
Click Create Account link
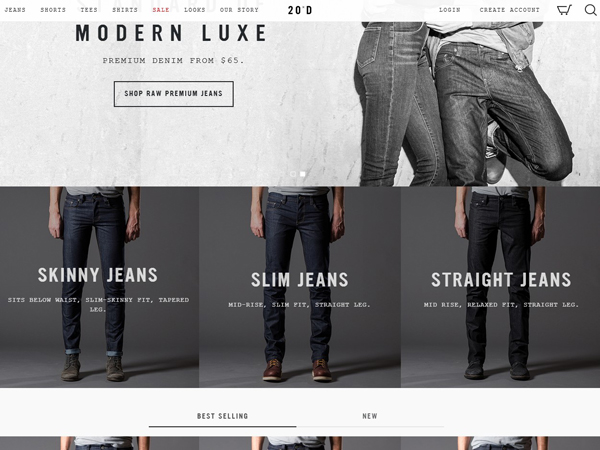tap(510, 10)
